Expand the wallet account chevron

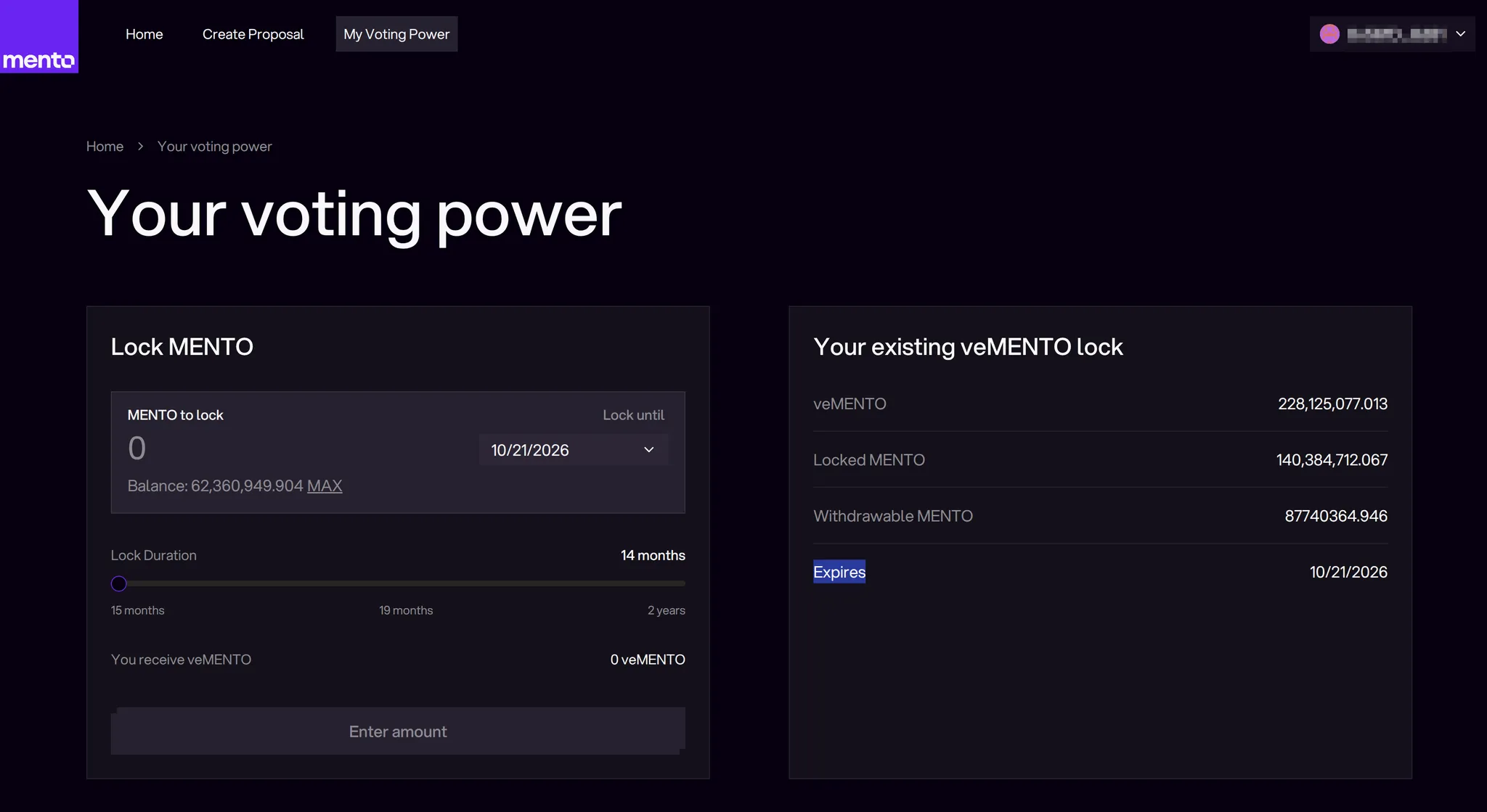[1460, 34]
